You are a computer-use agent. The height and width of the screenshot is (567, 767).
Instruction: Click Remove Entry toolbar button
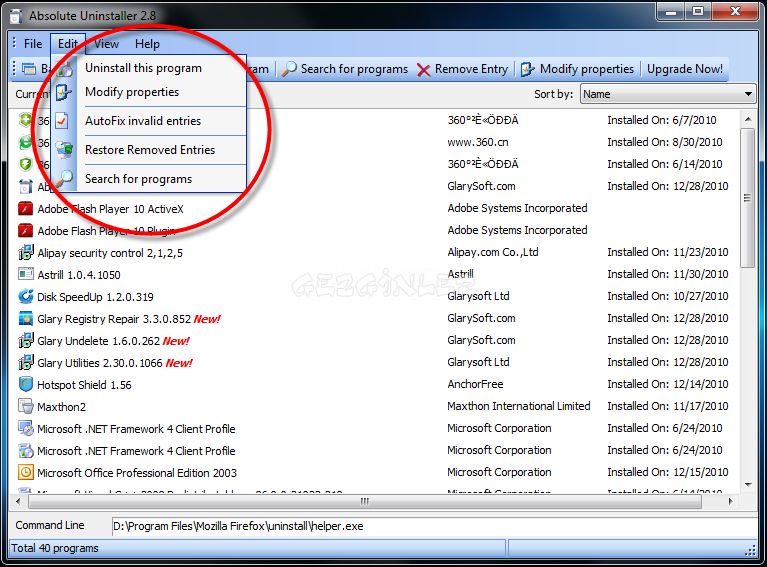click(x=463, y=69)
